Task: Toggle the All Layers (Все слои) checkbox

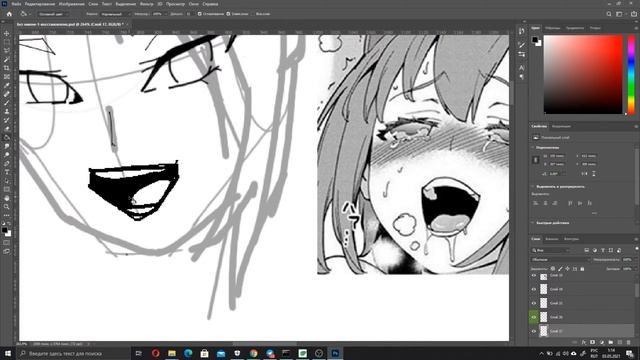Action: click(x=253, y=13)
